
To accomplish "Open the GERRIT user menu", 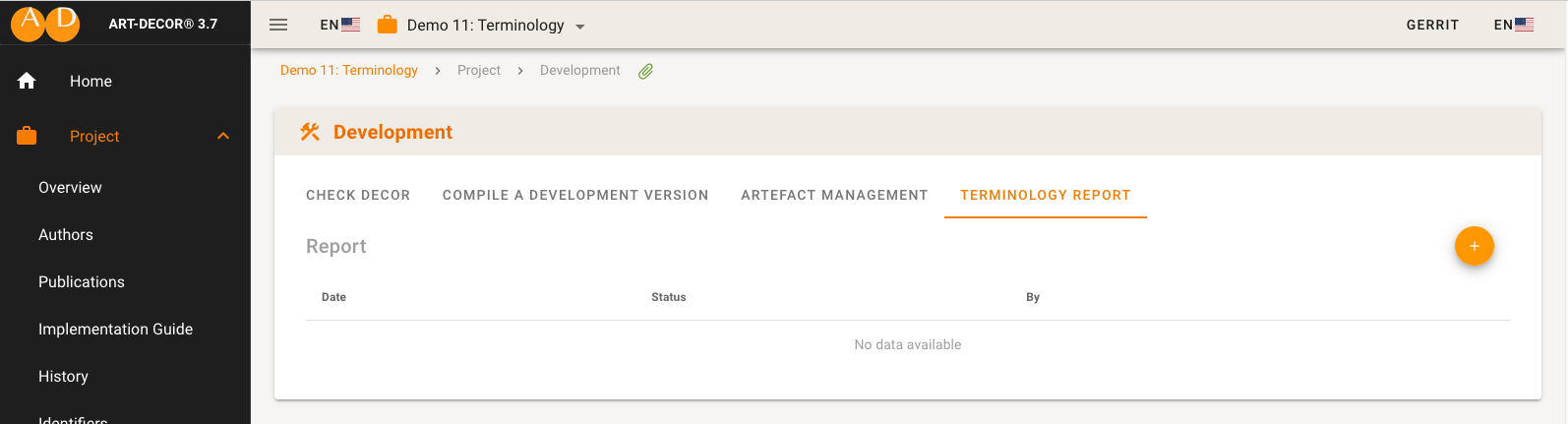I will point(1432,25).
